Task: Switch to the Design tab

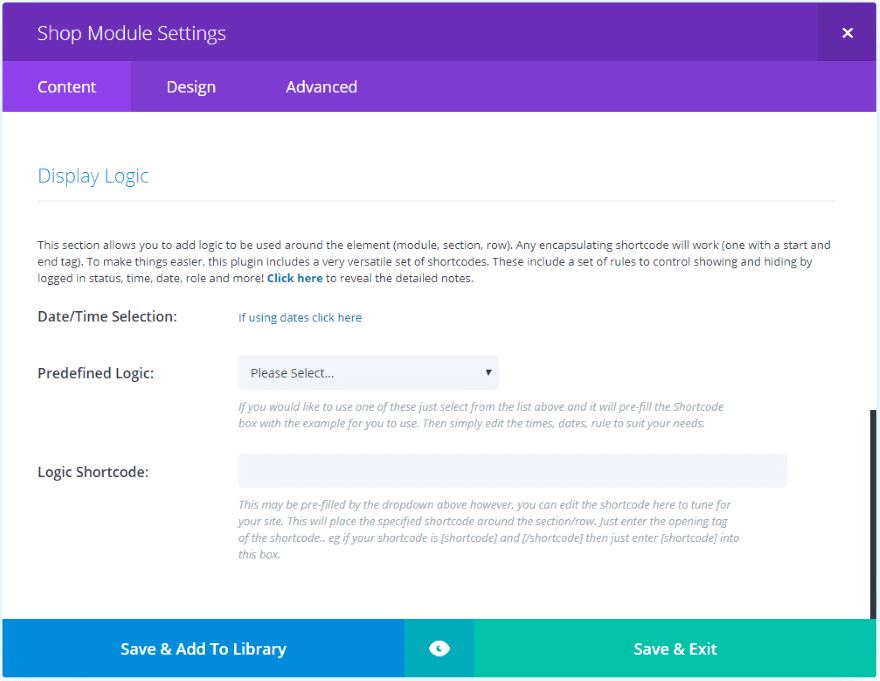Action: (191, 87)
